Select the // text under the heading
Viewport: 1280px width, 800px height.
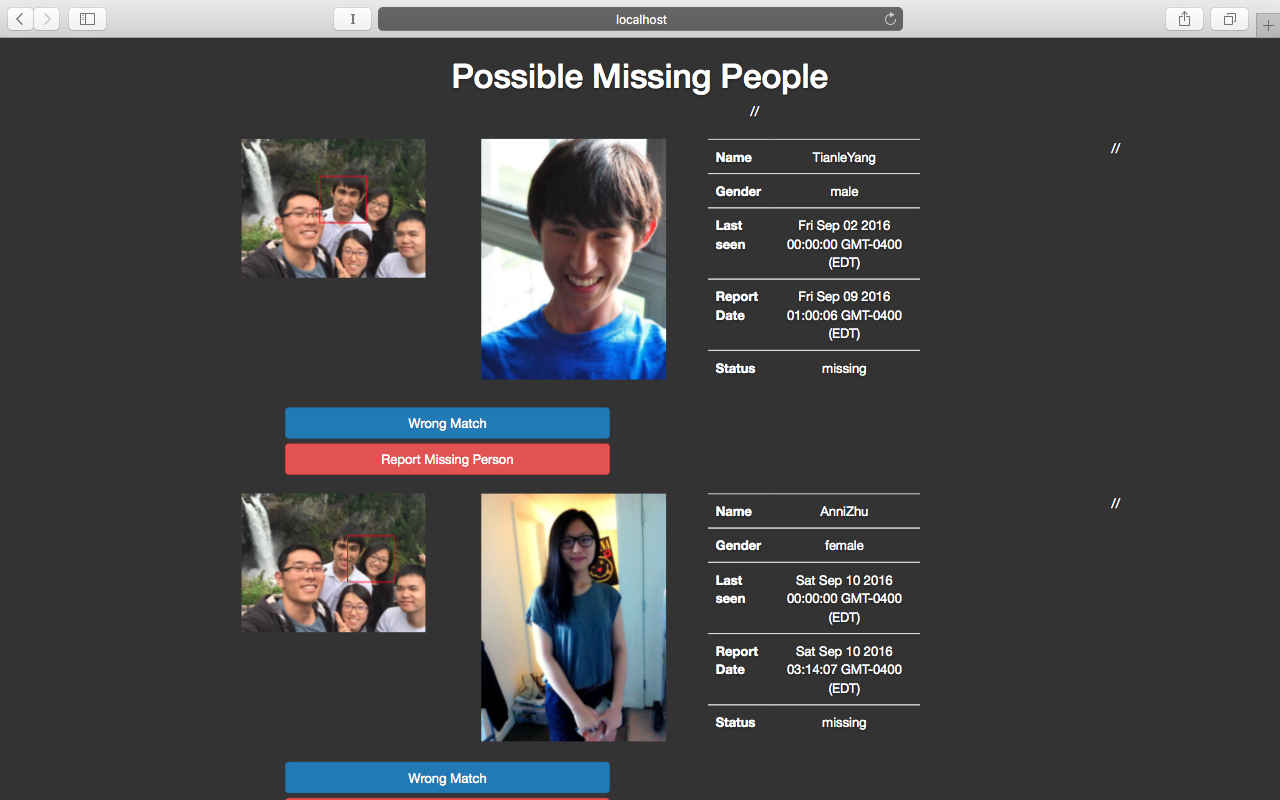tap(754, 111)
